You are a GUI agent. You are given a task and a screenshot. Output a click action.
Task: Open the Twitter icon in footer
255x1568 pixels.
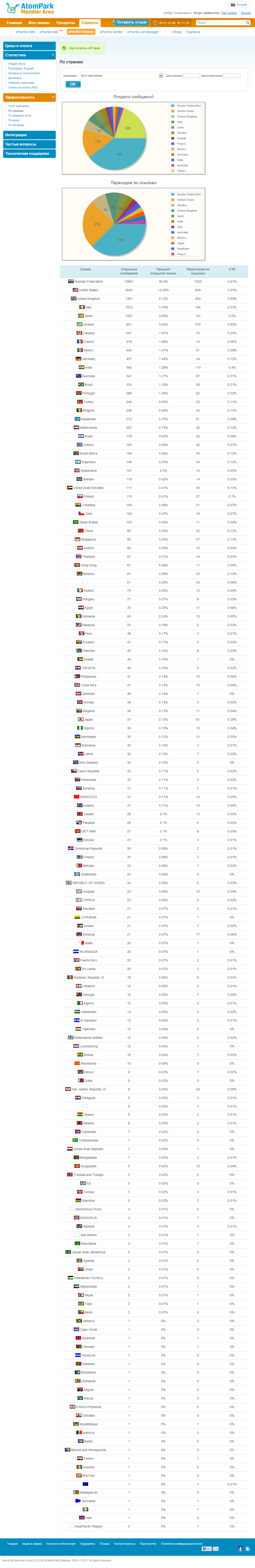tap(248, 1549)
